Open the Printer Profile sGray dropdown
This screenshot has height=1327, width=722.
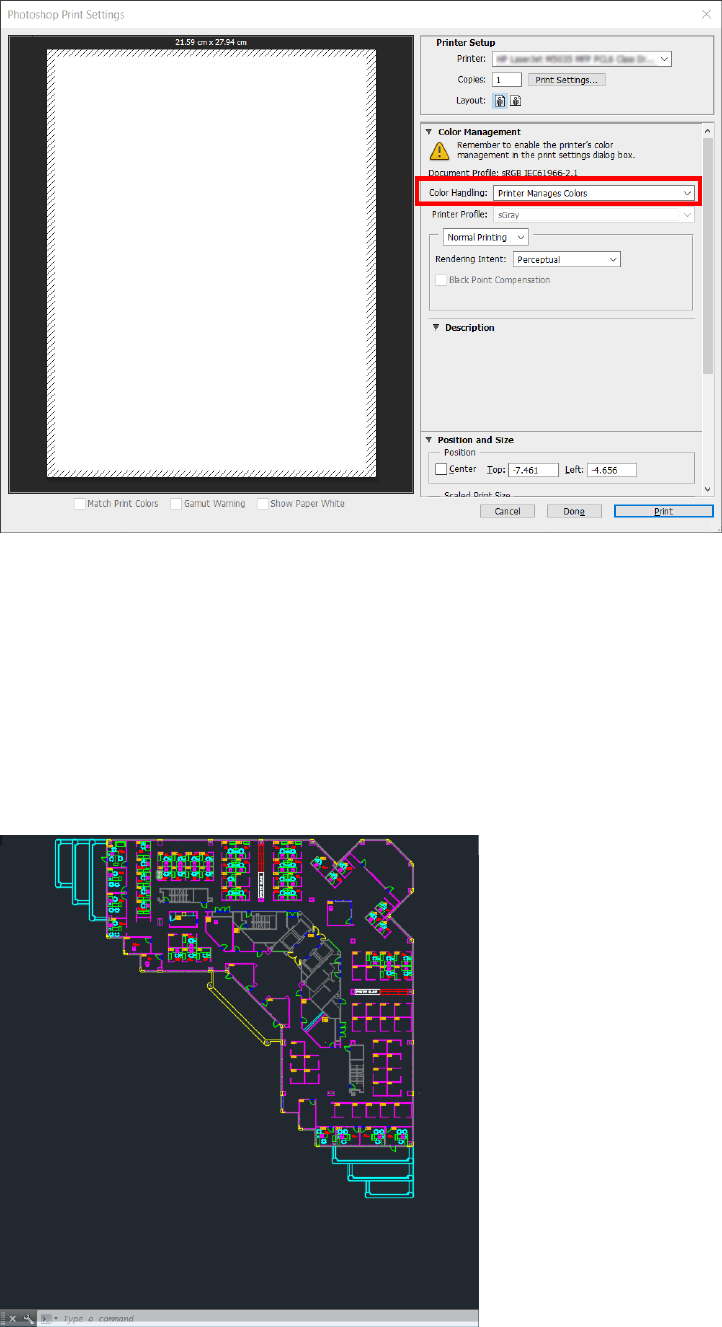tap(594, 215)
